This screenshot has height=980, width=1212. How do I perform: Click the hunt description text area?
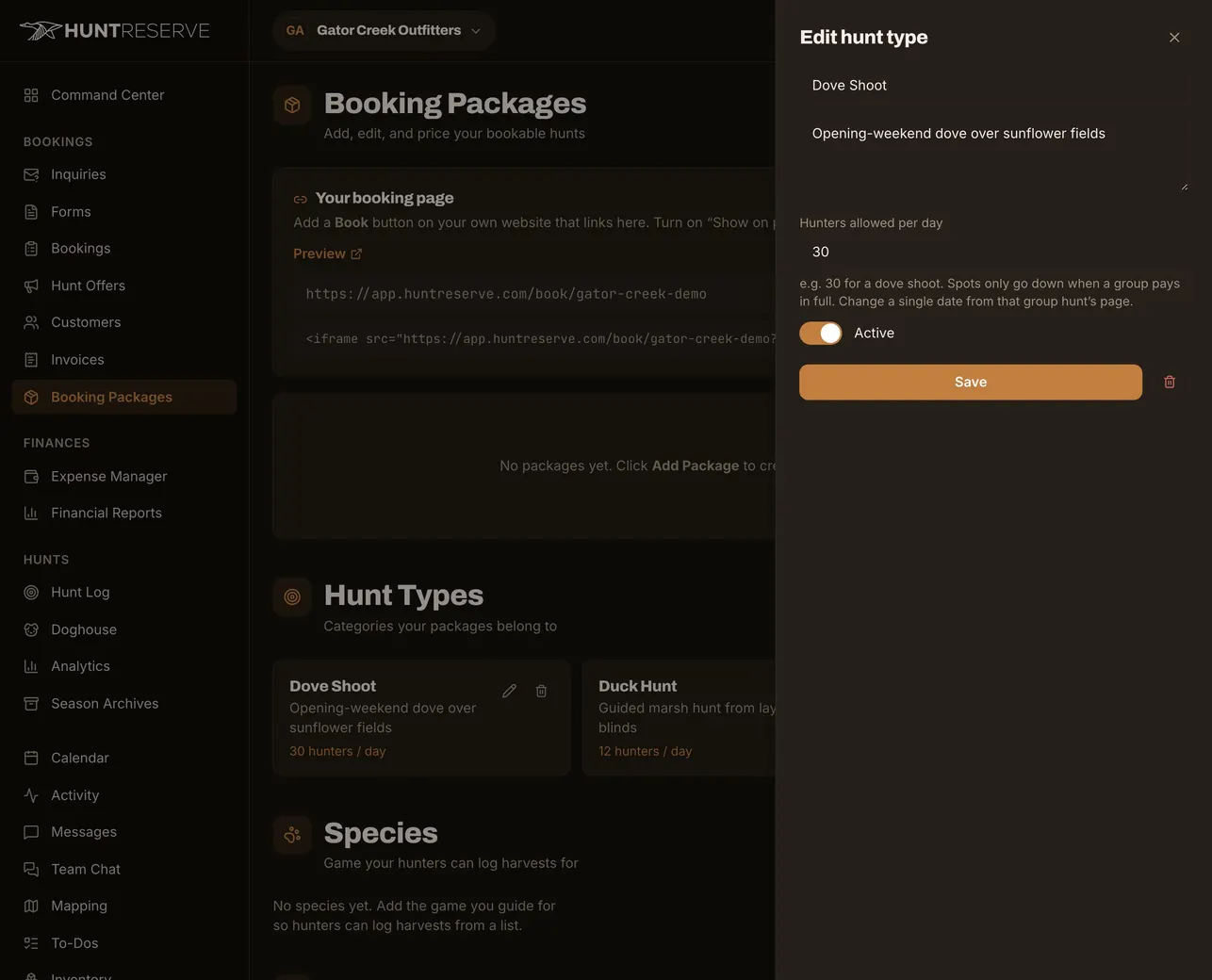(x=993, y=154)
